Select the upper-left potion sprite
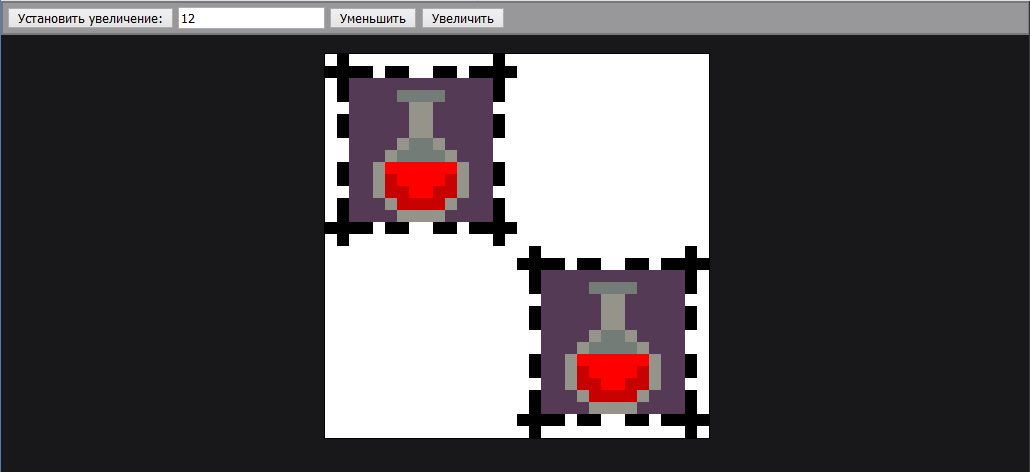This screenshot has height=472, width=1030. point(421,150)
